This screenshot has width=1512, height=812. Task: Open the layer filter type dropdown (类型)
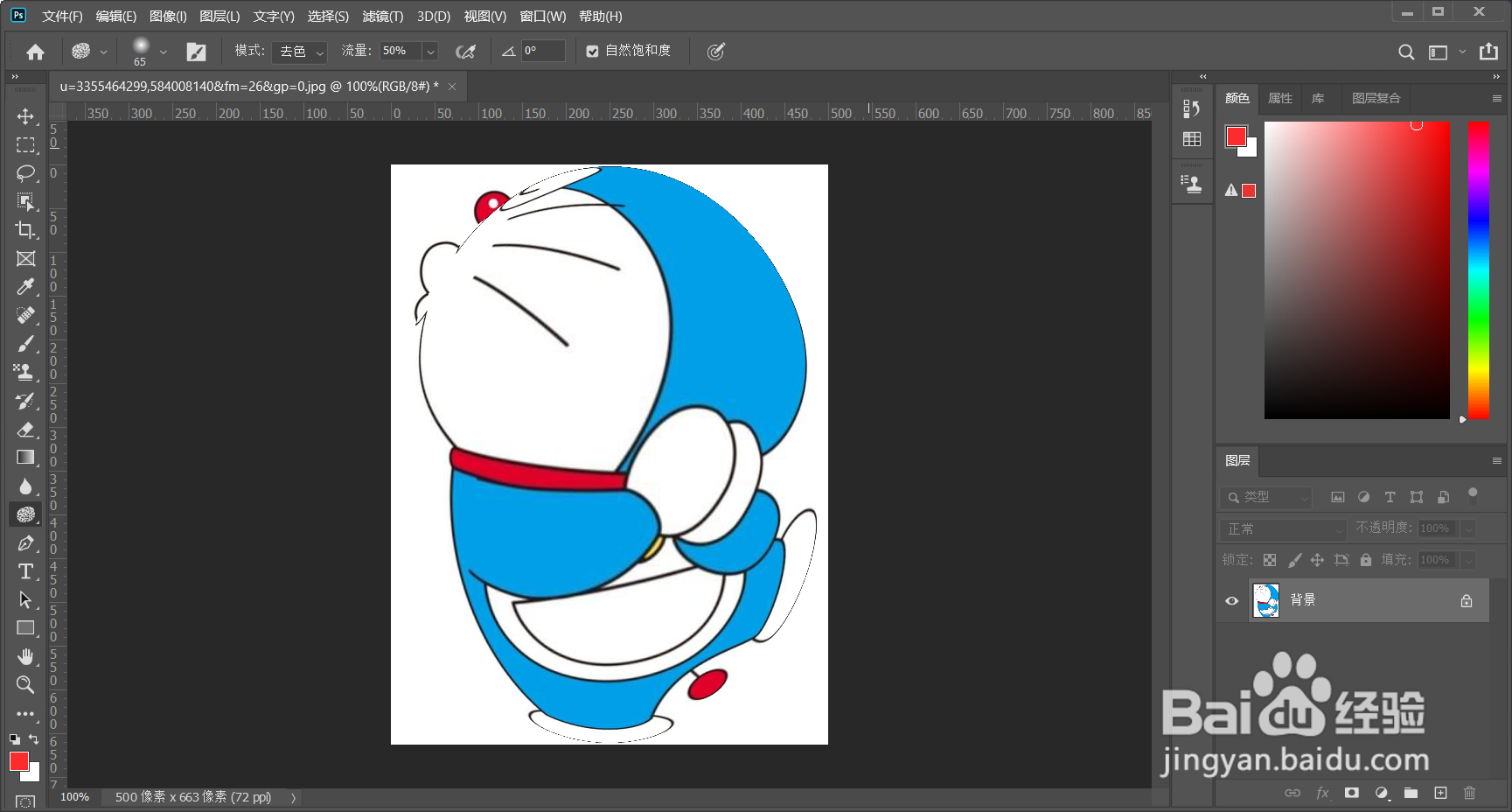coord(1266,497)
